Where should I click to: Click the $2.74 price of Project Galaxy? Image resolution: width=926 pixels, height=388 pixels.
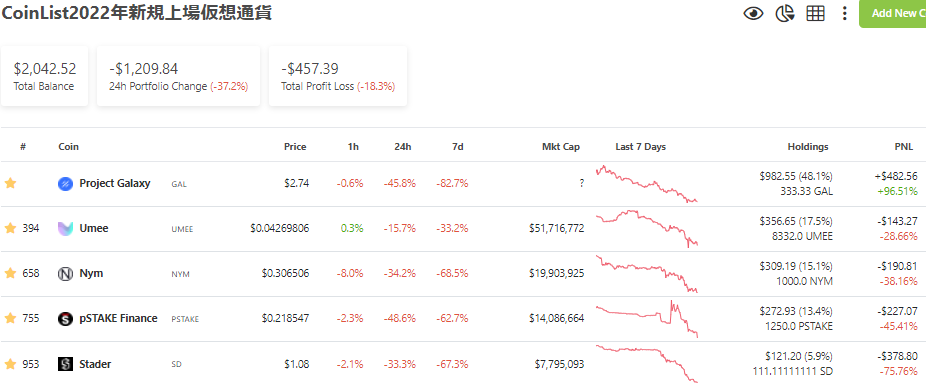point(297,184)
